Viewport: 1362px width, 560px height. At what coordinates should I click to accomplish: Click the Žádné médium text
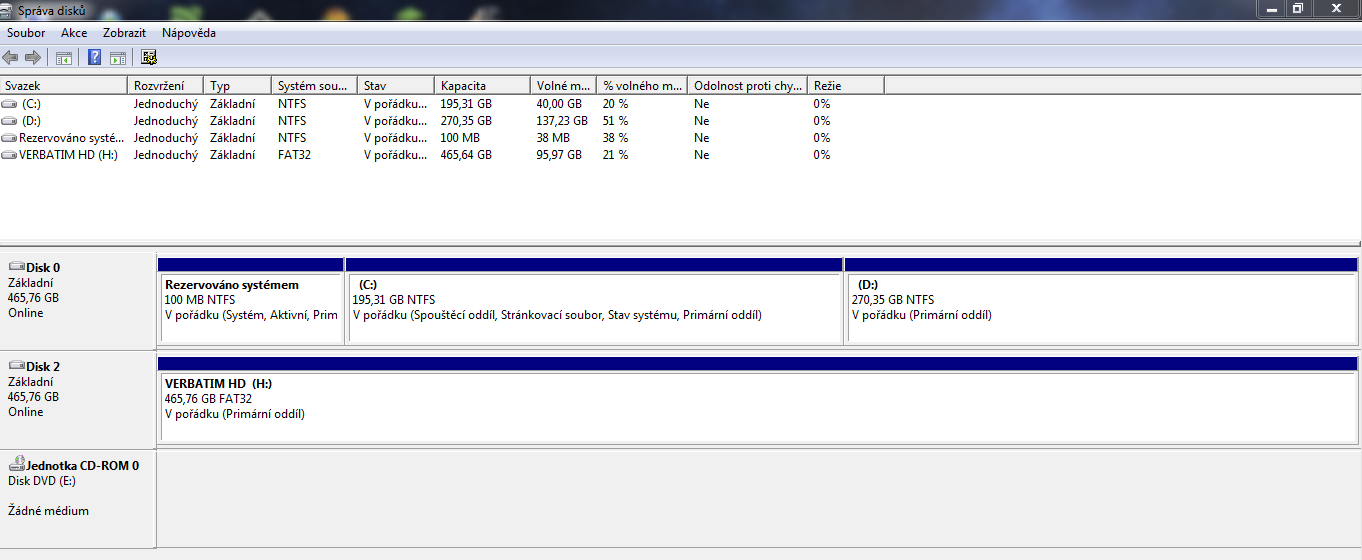(x=48, y=511)
